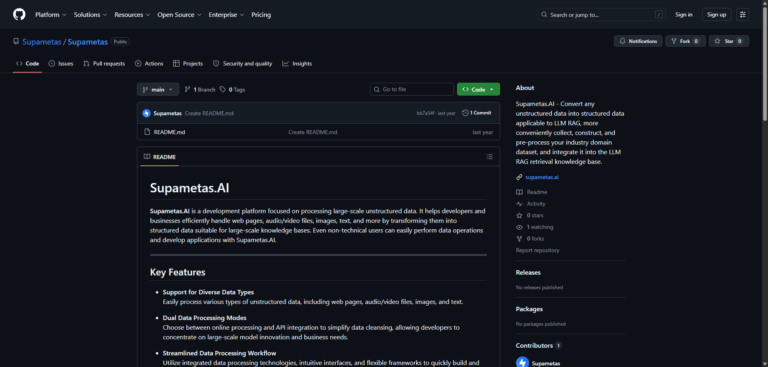Click the tag icon beside 0 Tags
The image size is (768, 367).
pyautogui.click(x=223, y=90)
